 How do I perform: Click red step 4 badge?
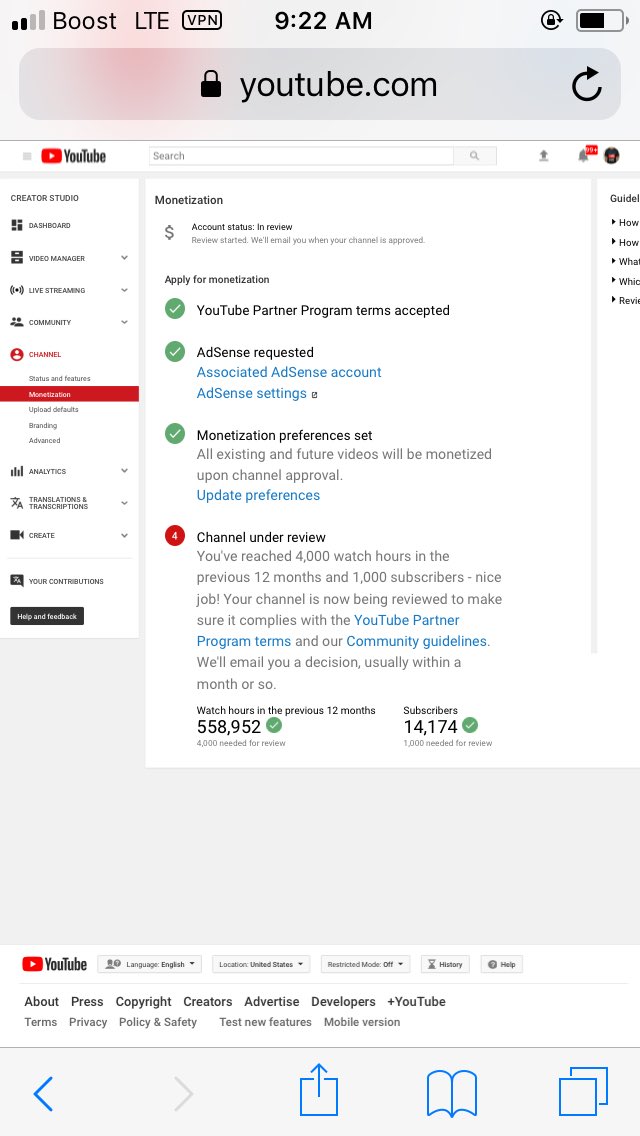pyautogui.click(x=175, y=536)
